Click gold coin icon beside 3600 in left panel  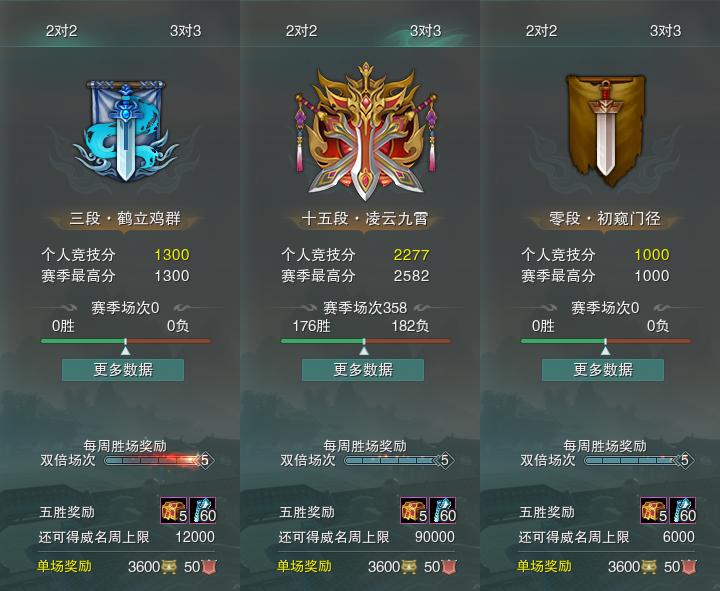coord(168,567)
